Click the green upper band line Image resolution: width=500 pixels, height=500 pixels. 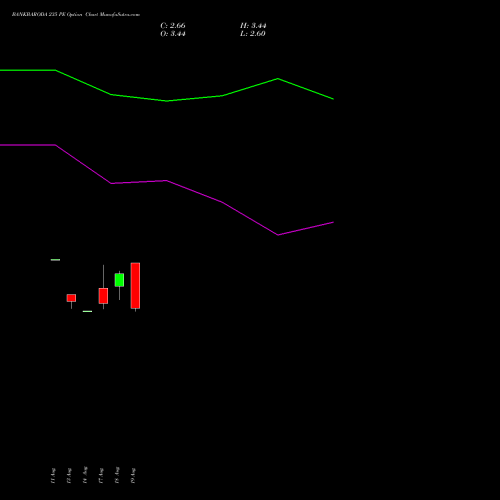(x=167, y=100)
